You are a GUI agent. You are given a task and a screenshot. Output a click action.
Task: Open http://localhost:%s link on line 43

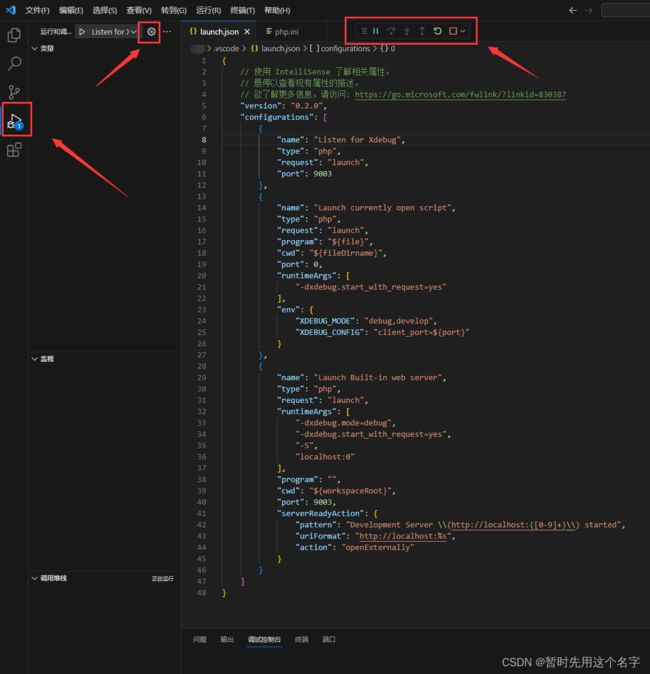pos(405,536)
